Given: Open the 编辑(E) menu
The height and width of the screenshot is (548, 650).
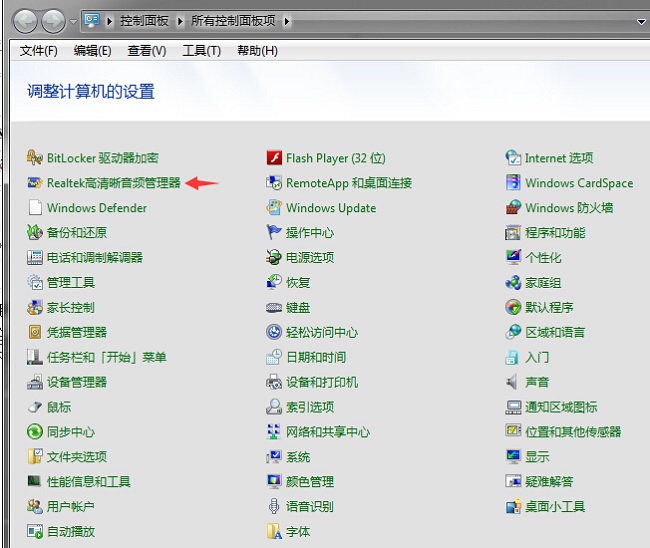Looking at the screenshot, I should tap(92, 51).
